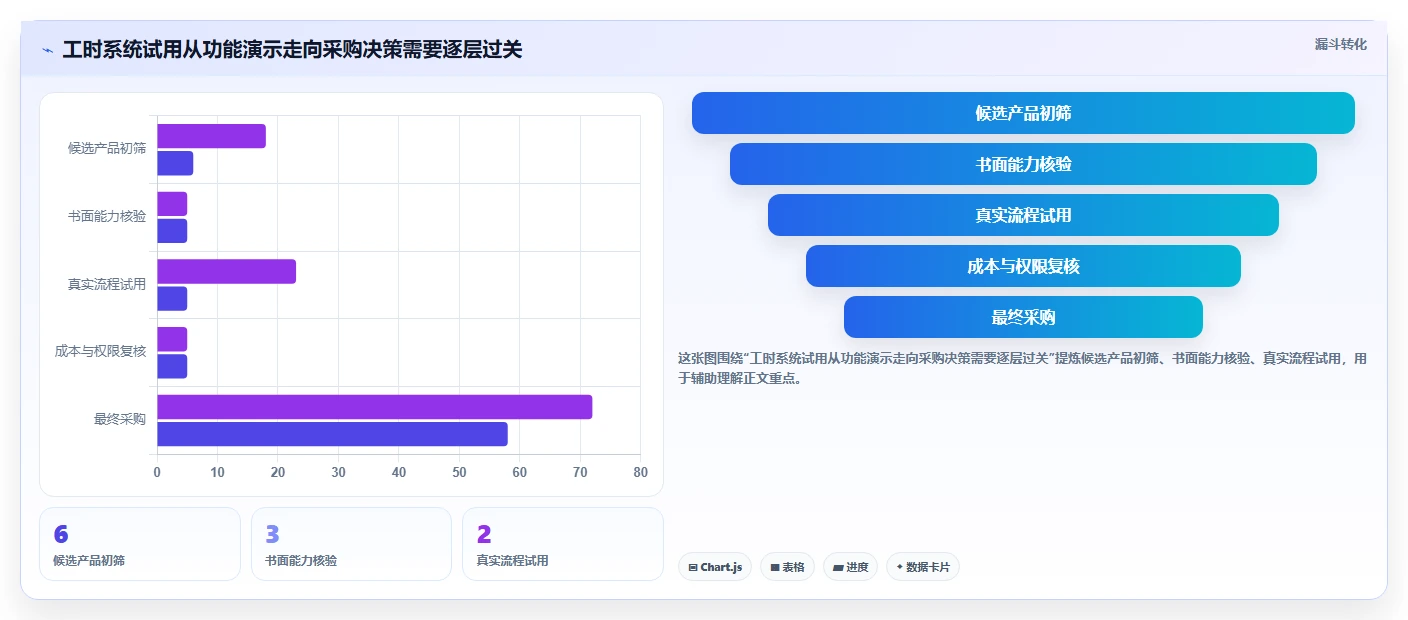Click the blue bar for 最终采购
The height and width of the screenshot is (620, 1408).
pos(332,434)
